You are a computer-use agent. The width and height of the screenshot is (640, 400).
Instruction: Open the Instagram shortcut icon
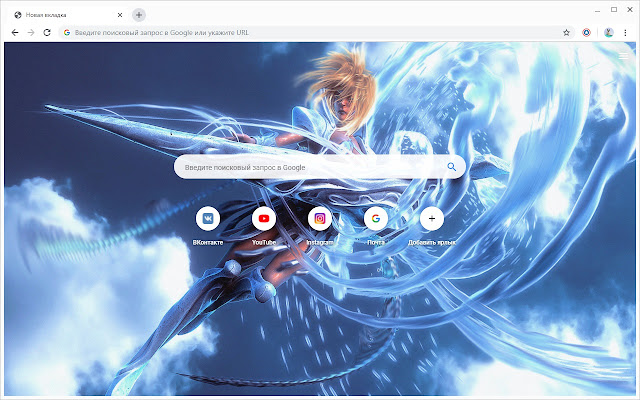click(x=320, y=219)
